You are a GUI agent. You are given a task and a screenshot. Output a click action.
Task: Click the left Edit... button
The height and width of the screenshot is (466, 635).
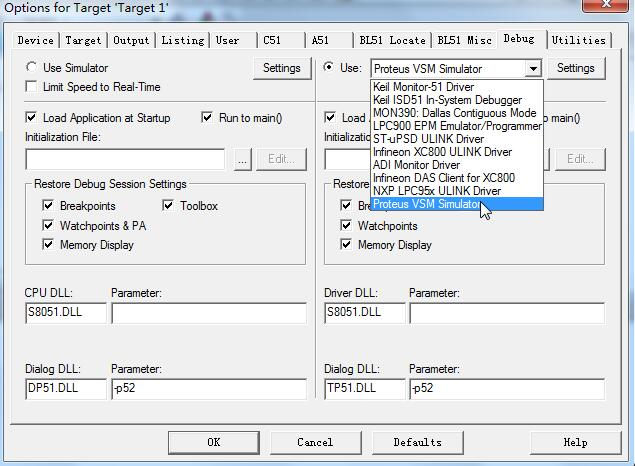tap(281, 159)
